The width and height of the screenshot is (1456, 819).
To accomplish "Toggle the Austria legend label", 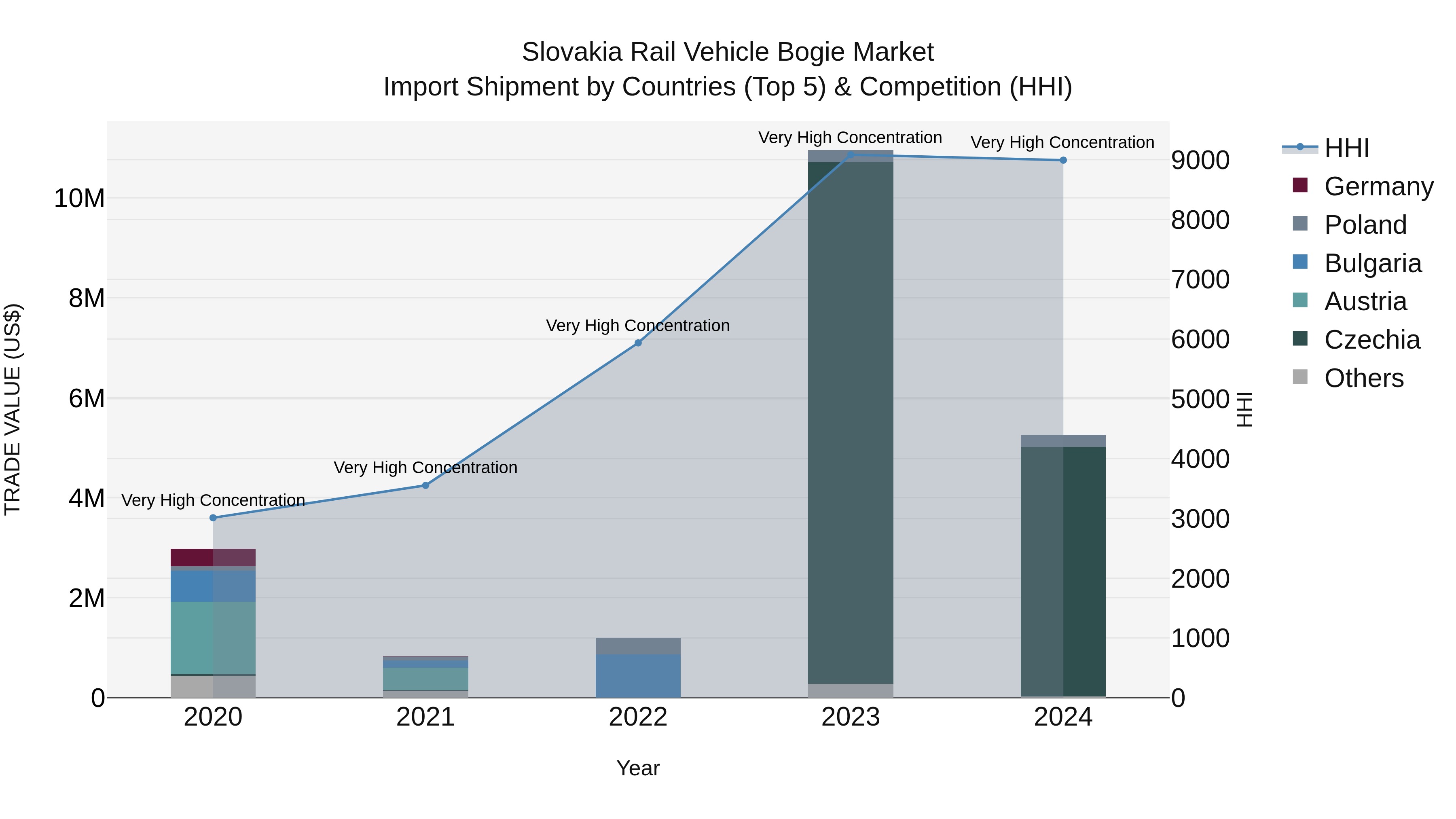I will coord(1365,301).
